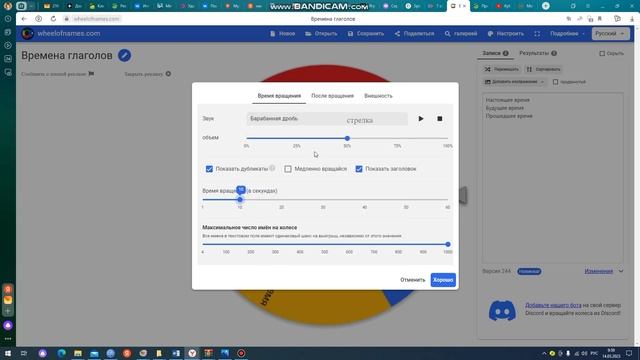Tick the advanced checkbox next to add image
The height and width of the screenshot is (360, 640).
556,82
